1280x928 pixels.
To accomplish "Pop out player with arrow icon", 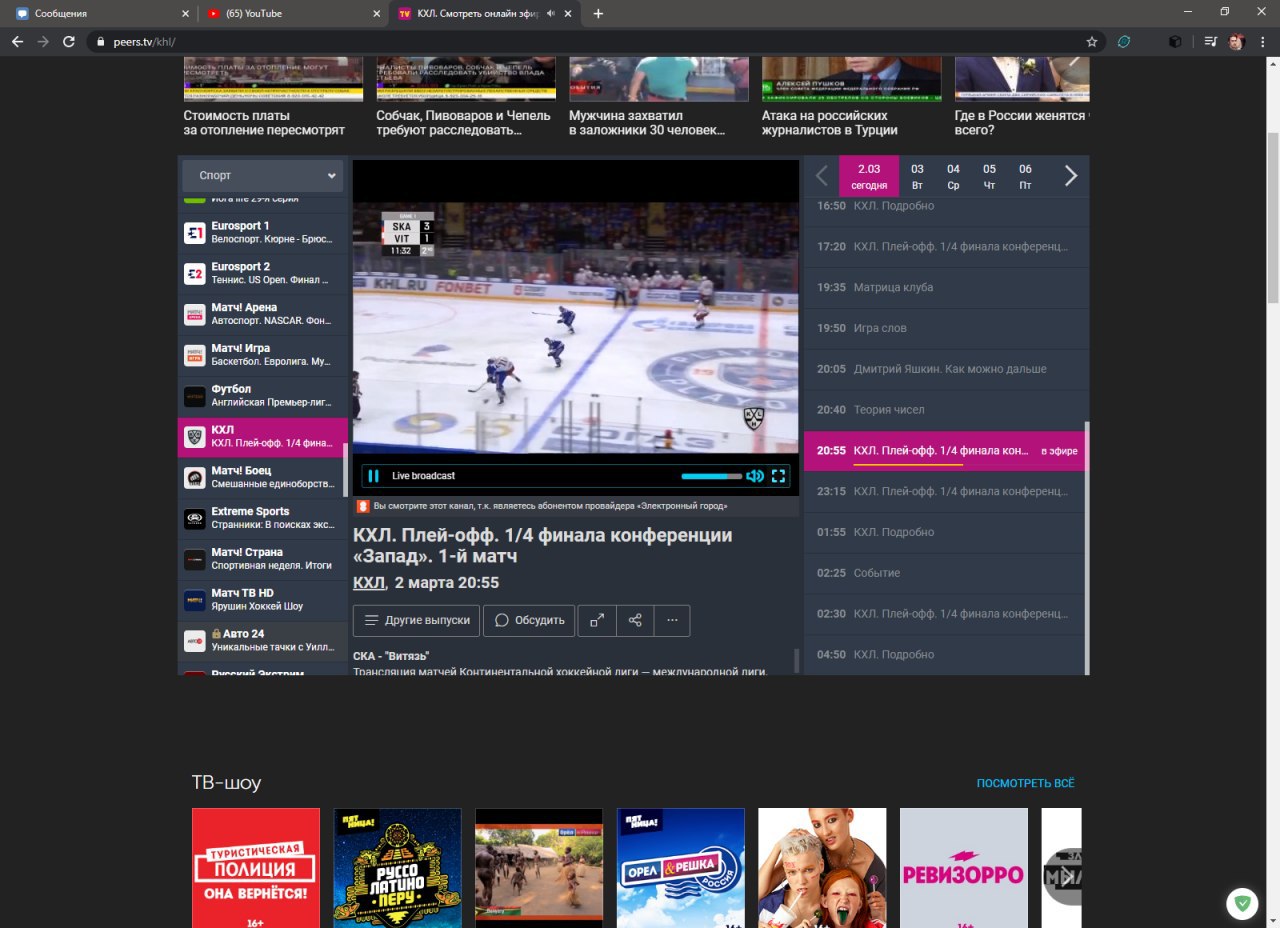I will pos(597,620).
